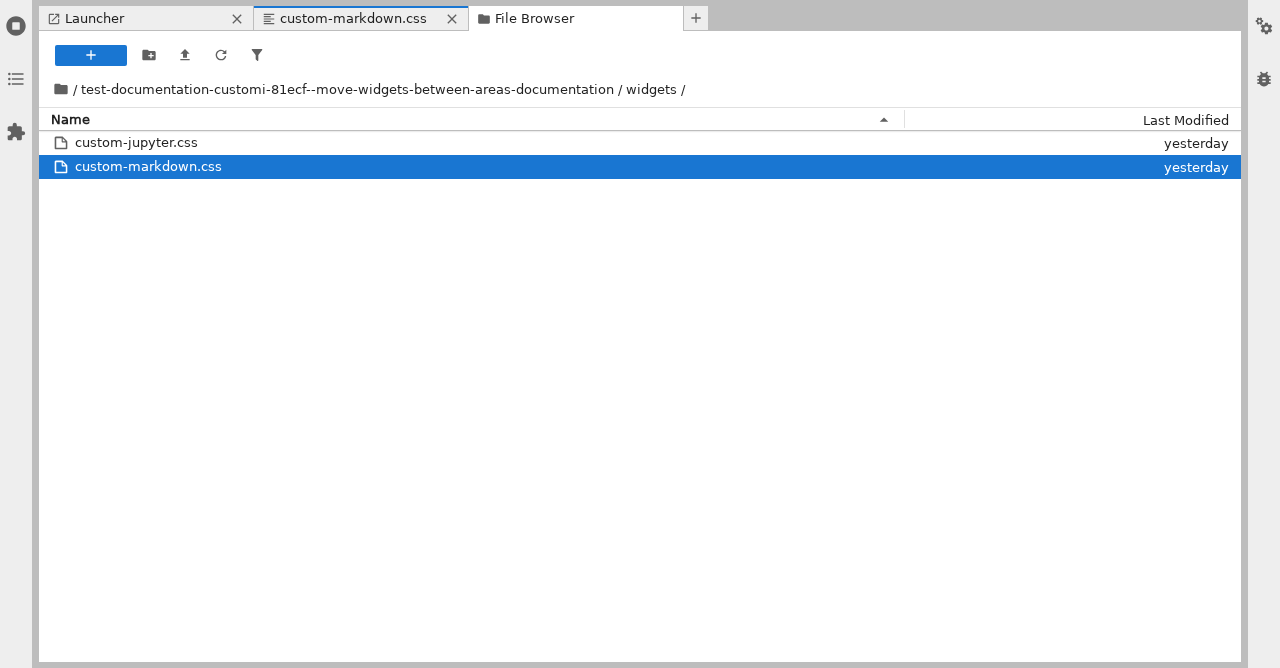Open the Debugger bug panel
1280x668 pixels.
click(x=1264, y=79)
